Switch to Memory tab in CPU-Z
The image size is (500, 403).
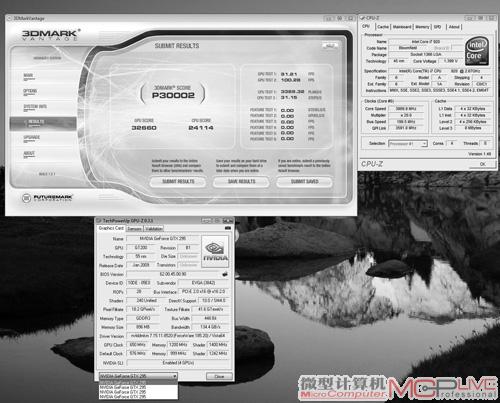click(x=422, y=27)
